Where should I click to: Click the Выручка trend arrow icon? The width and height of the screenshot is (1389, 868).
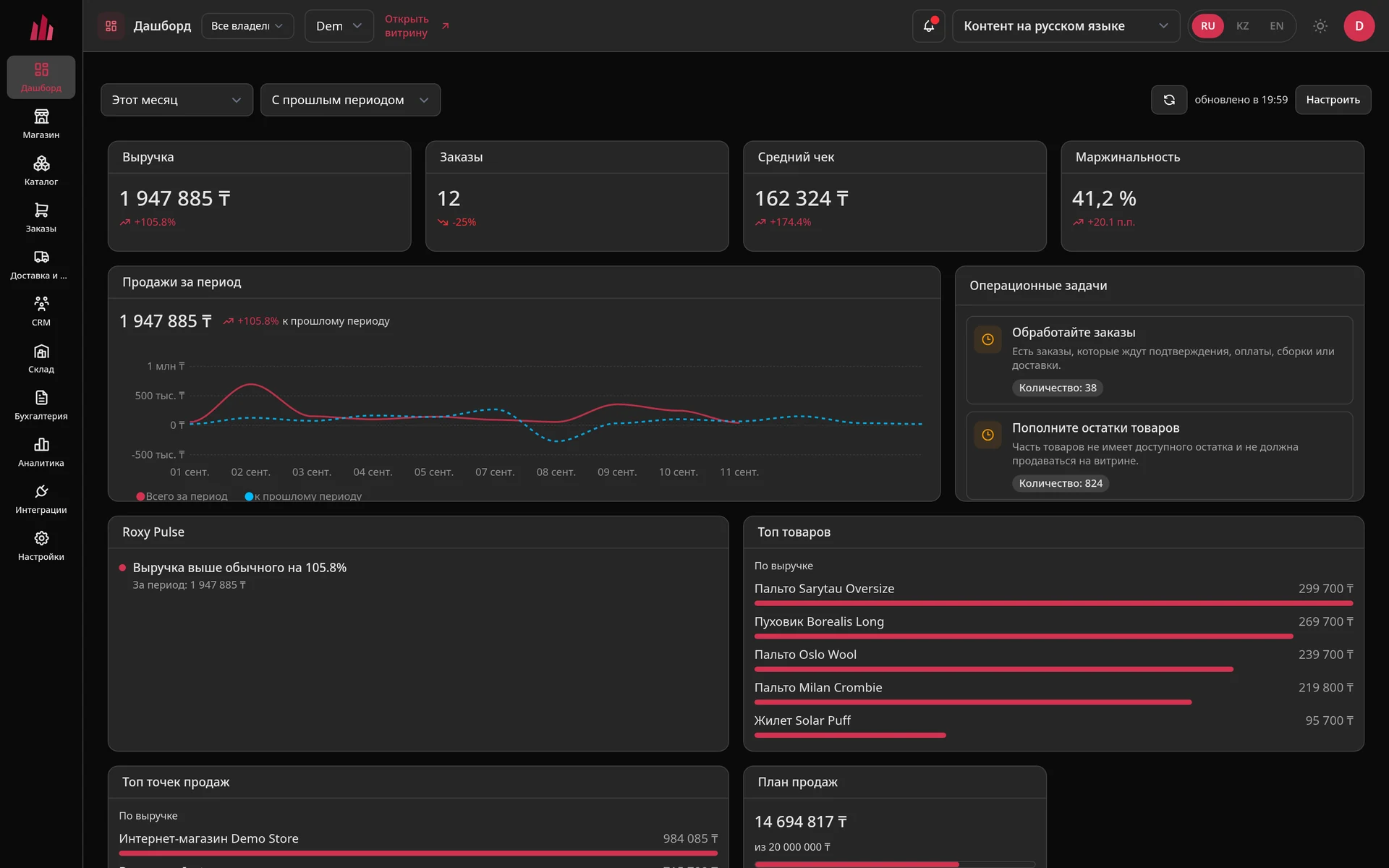(x=125, y=222)
